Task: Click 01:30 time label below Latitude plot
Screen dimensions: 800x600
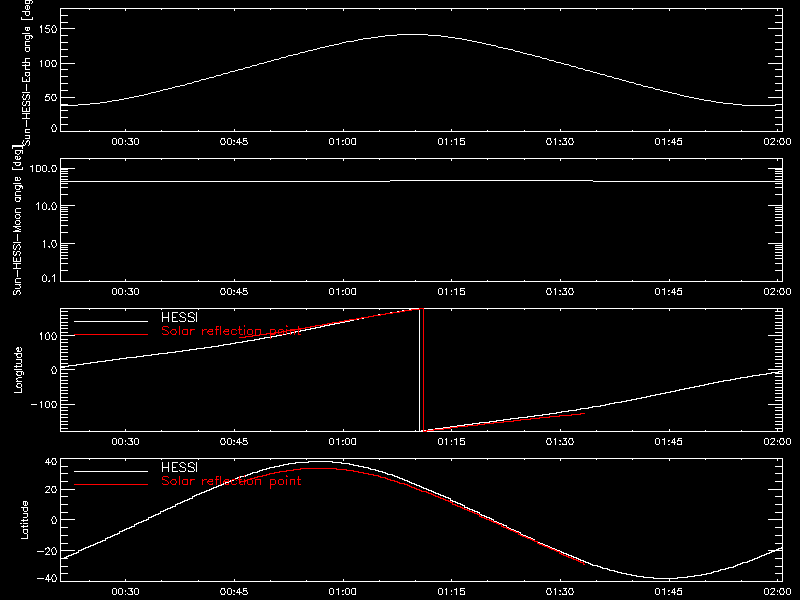Action: (x=560, y=591)
